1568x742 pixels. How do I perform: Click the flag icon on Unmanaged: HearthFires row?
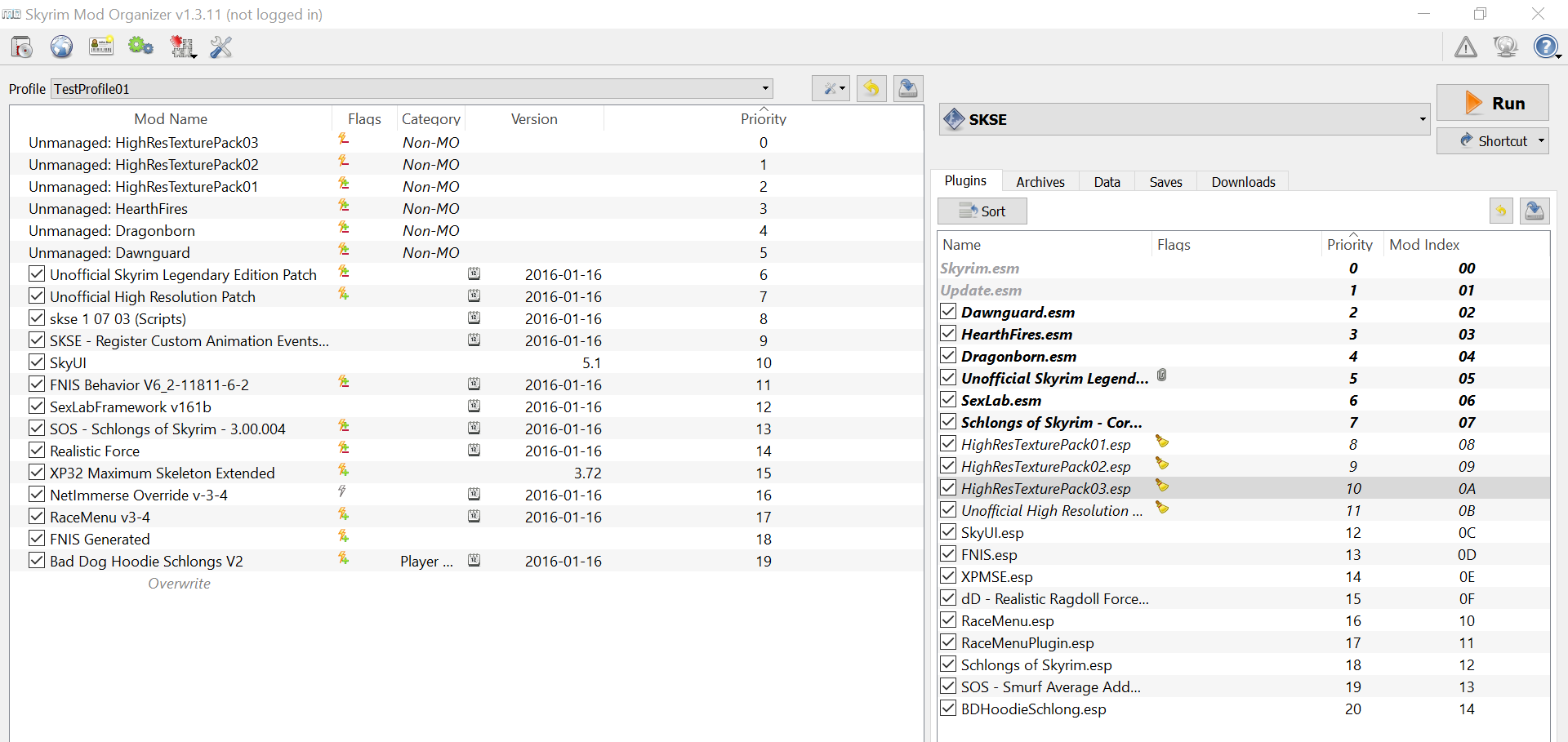pyautogui.click(x=344, y=206)
